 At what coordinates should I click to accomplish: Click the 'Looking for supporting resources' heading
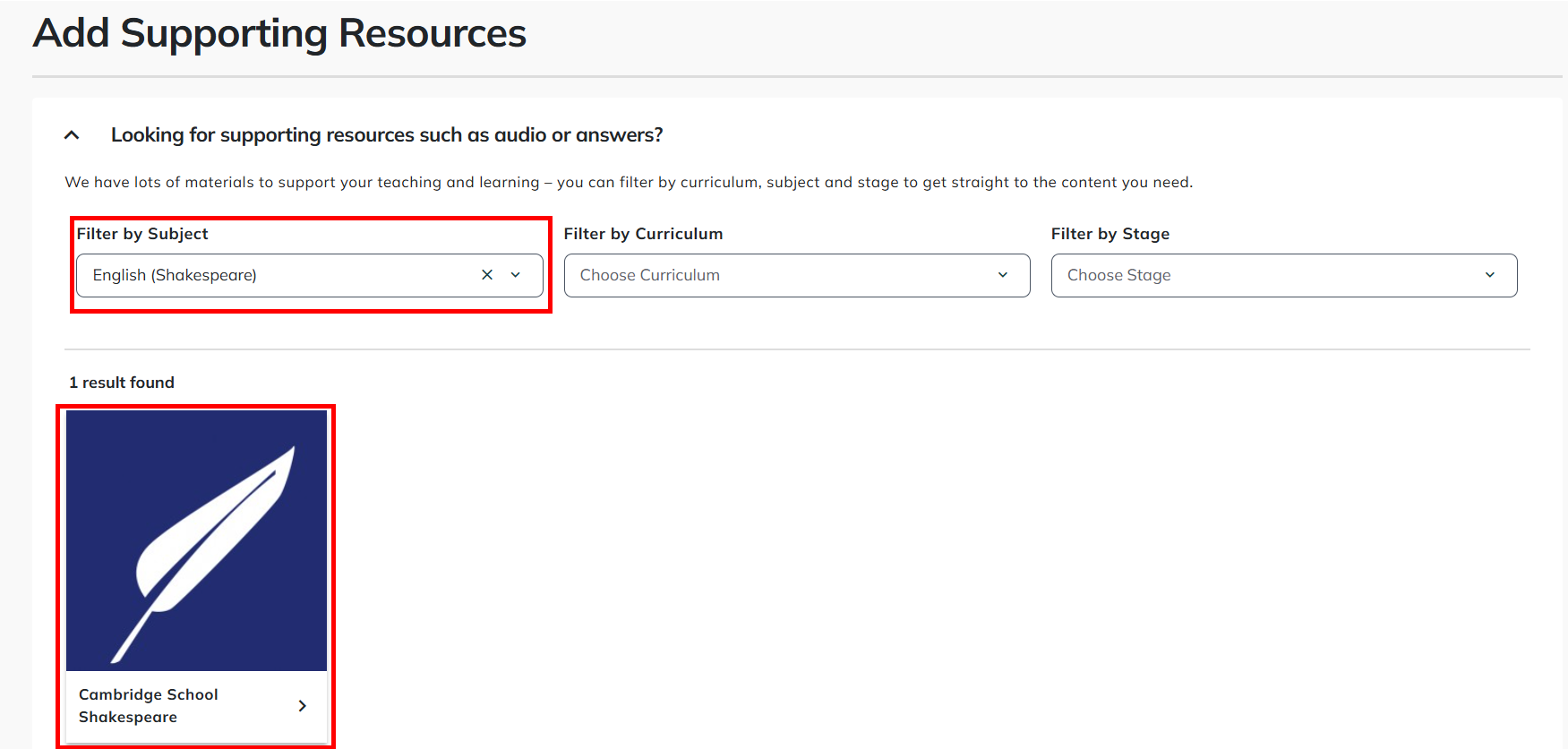pyautogui.click(x=387, y=135)
